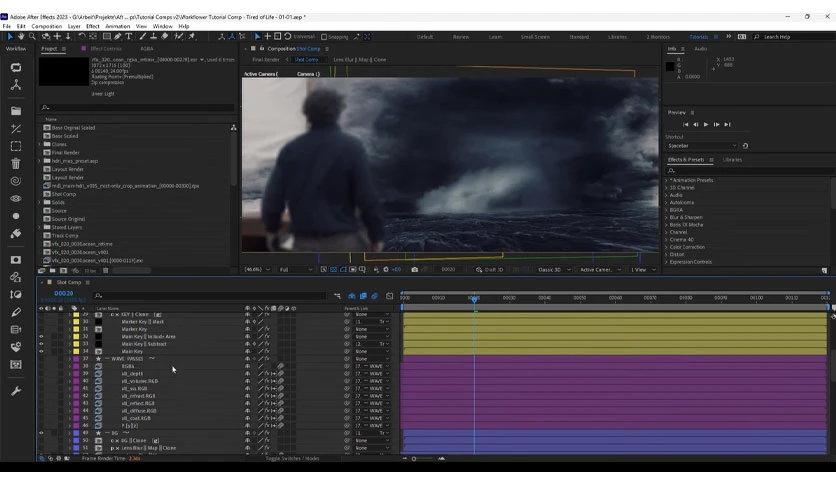Toggle the timeline motion blur enable icon
The width and height of the screenshot is (836, 484).
point(374,296)
